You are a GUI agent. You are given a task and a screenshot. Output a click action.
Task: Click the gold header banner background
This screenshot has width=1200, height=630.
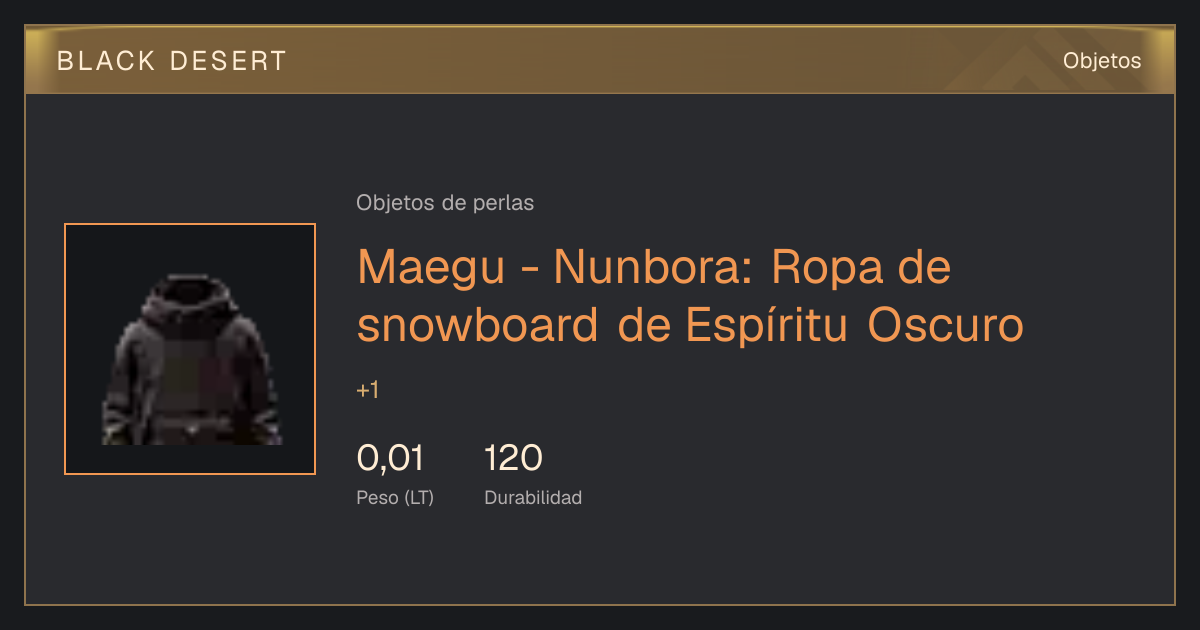click(x=600, y=60)
